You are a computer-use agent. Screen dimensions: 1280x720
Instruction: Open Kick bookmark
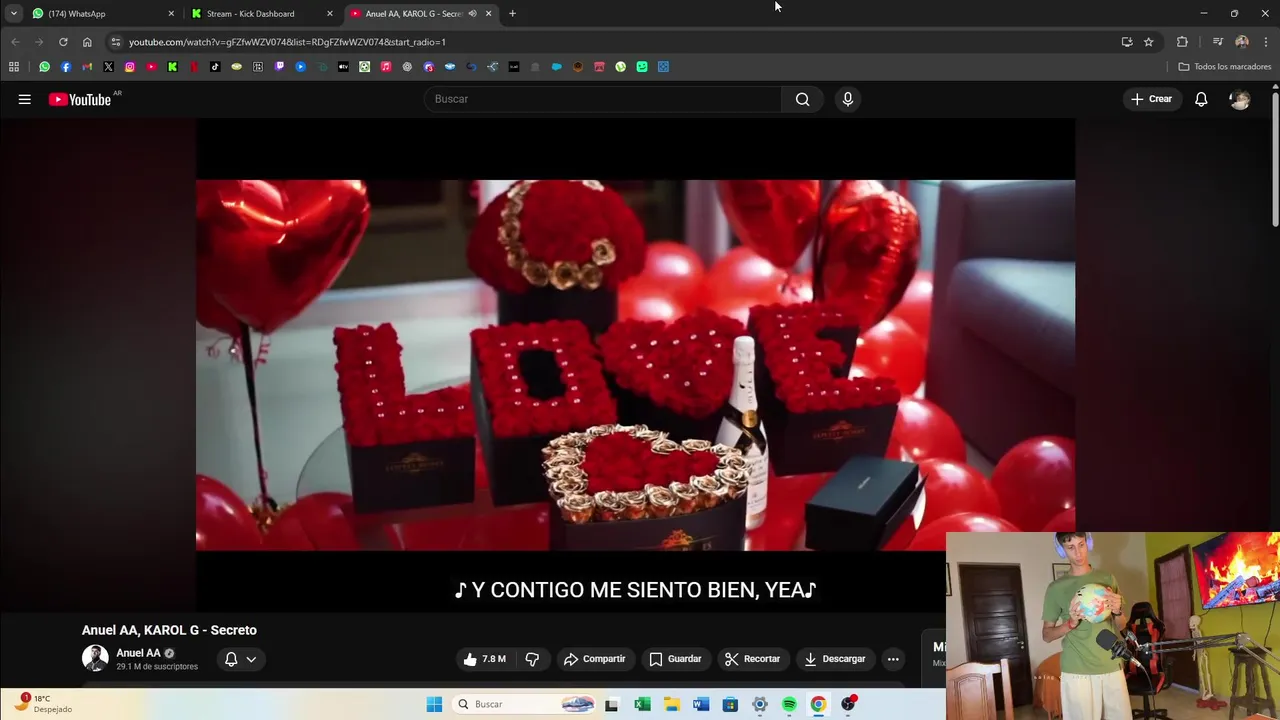[x=172, y=67]
